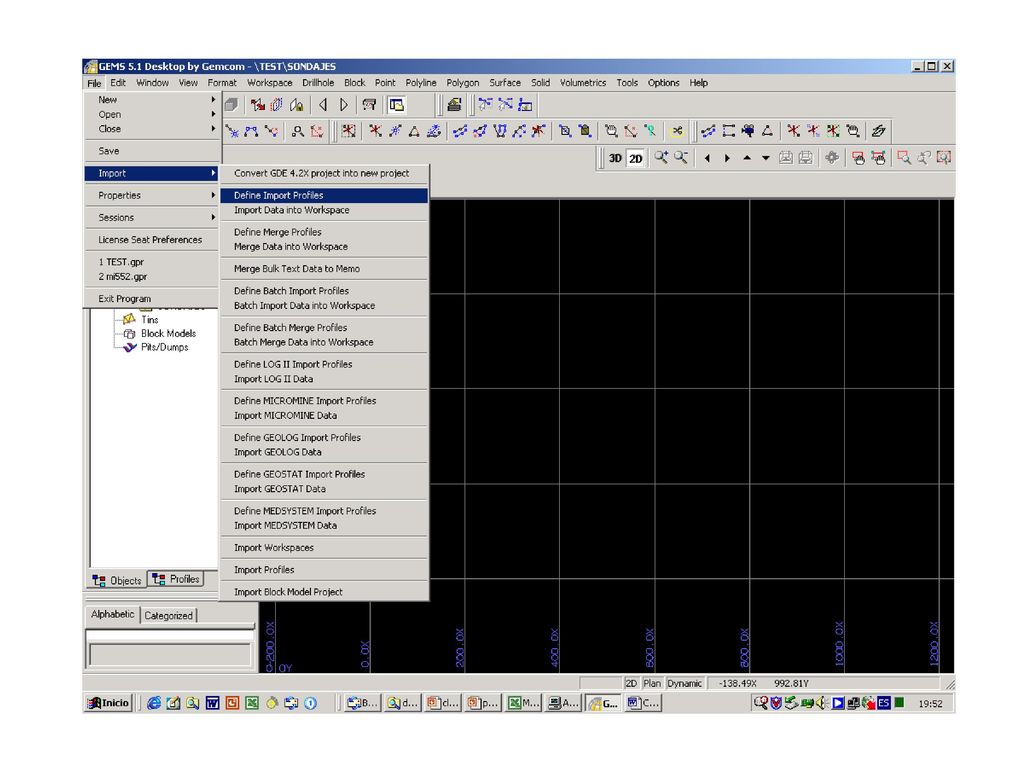This screenshot has height=768, width=1024.
Task: Switch to the Objects tab
Action: click(117, 580)
